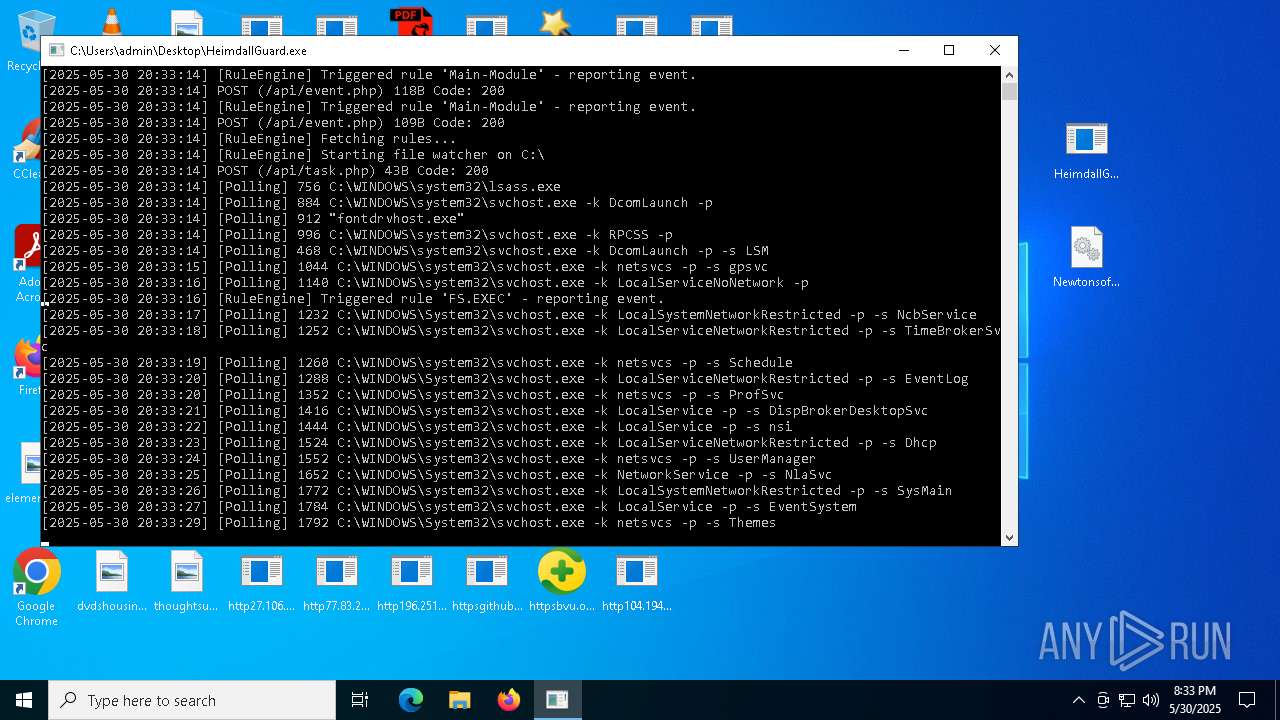Maximize the HeimdallGuard console window
The width and height of the screenshot is (1280, 720).
tap(949, 50)
